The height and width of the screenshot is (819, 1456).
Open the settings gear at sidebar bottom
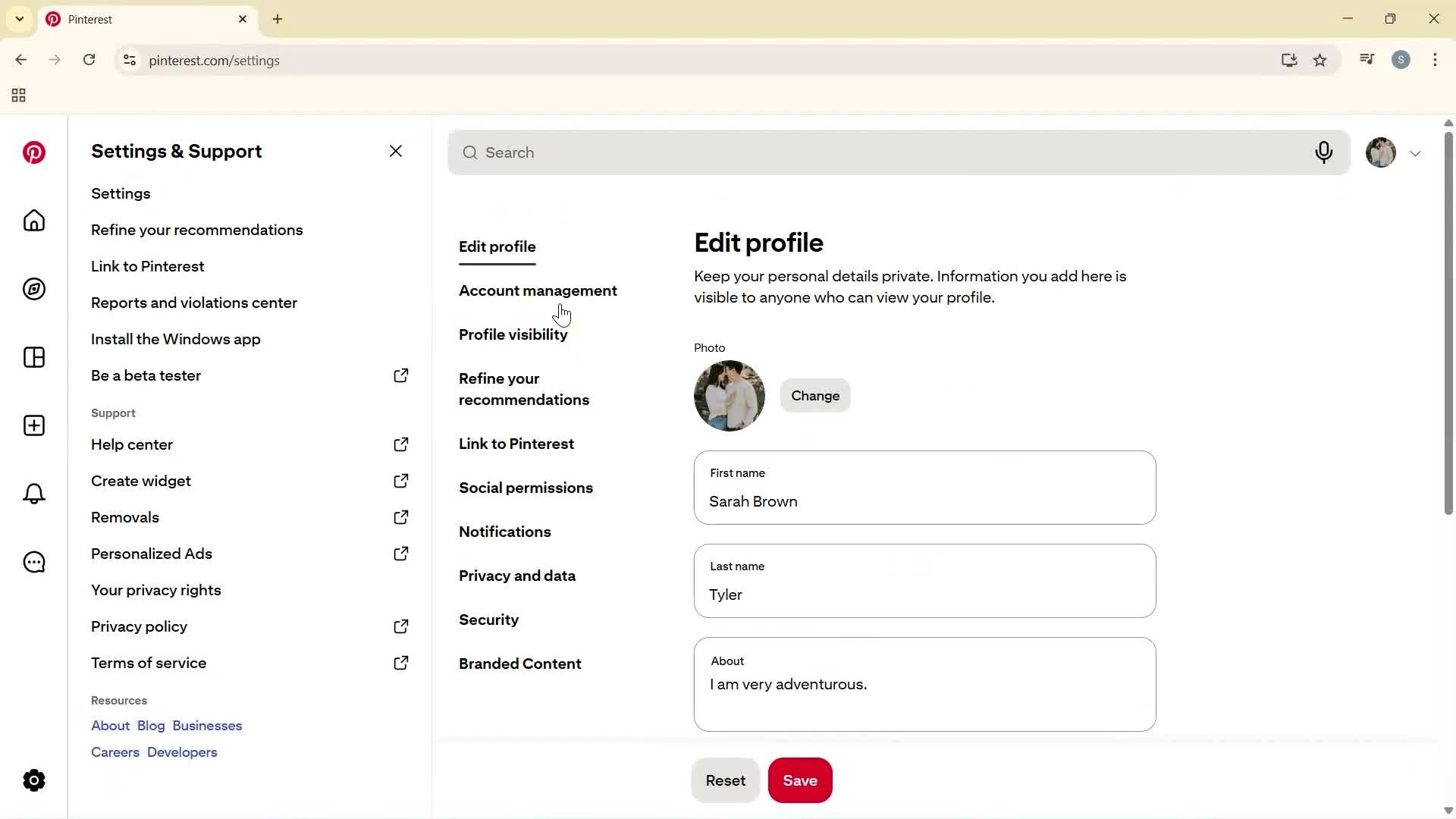(33, 780)
